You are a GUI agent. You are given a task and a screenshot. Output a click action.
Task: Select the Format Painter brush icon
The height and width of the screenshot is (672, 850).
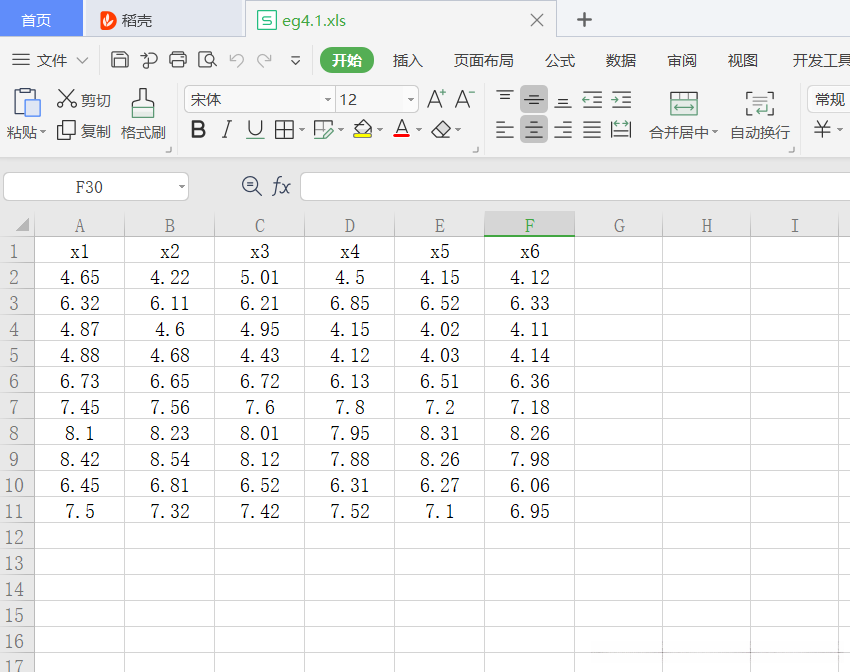(x=143, y=102)
